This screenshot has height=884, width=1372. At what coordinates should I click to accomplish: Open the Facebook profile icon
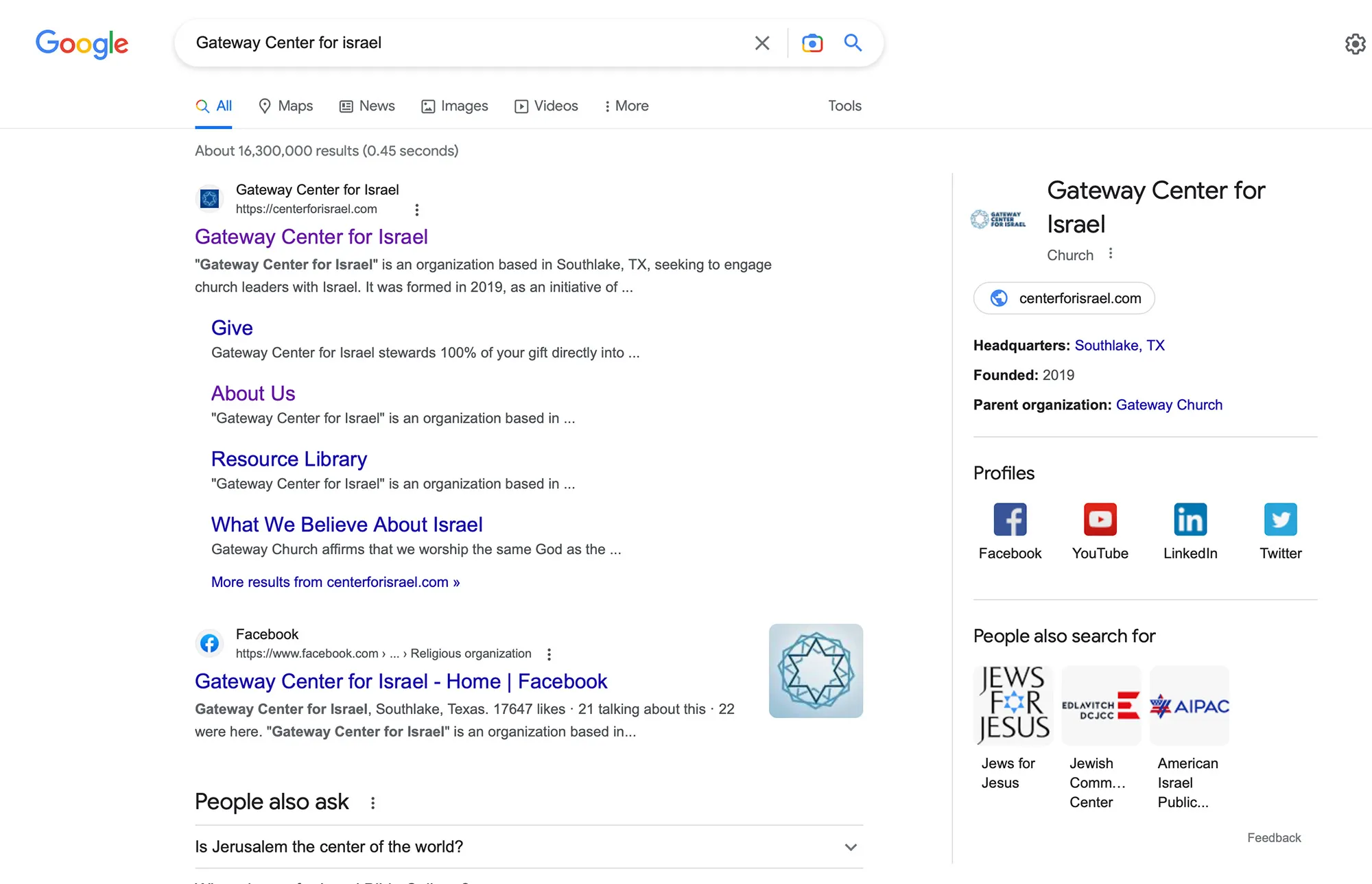click(1010, 520)
